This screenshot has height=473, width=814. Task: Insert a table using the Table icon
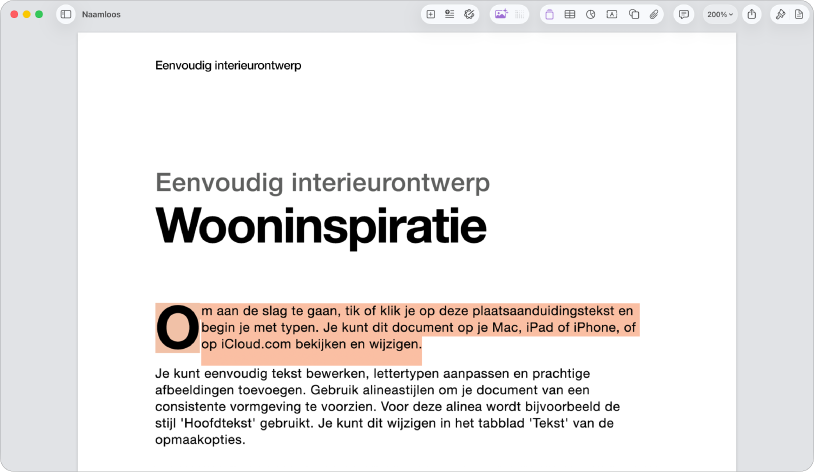pos(569,15)
